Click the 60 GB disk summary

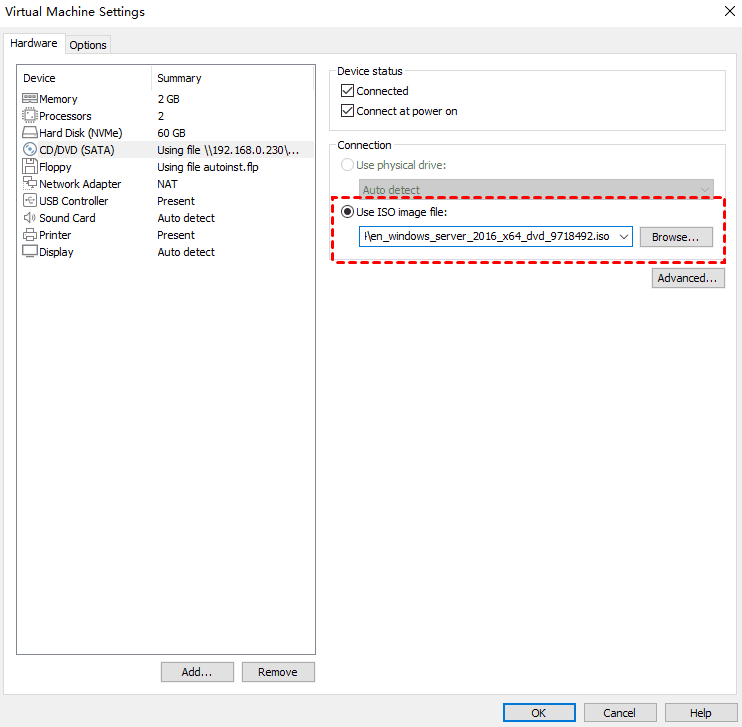(x=171, y=133)
